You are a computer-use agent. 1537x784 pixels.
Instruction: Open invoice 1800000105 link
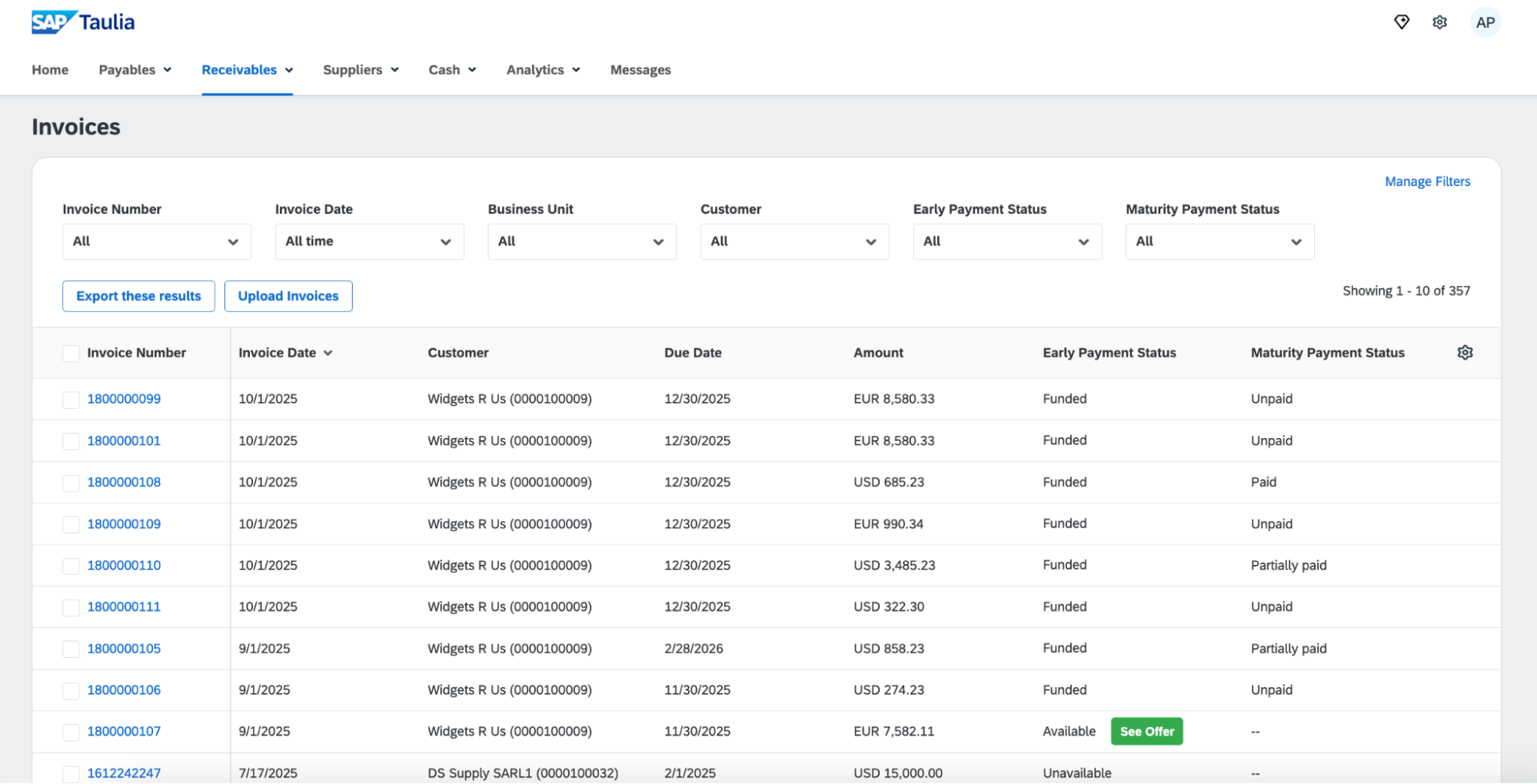tap(124, 648)
